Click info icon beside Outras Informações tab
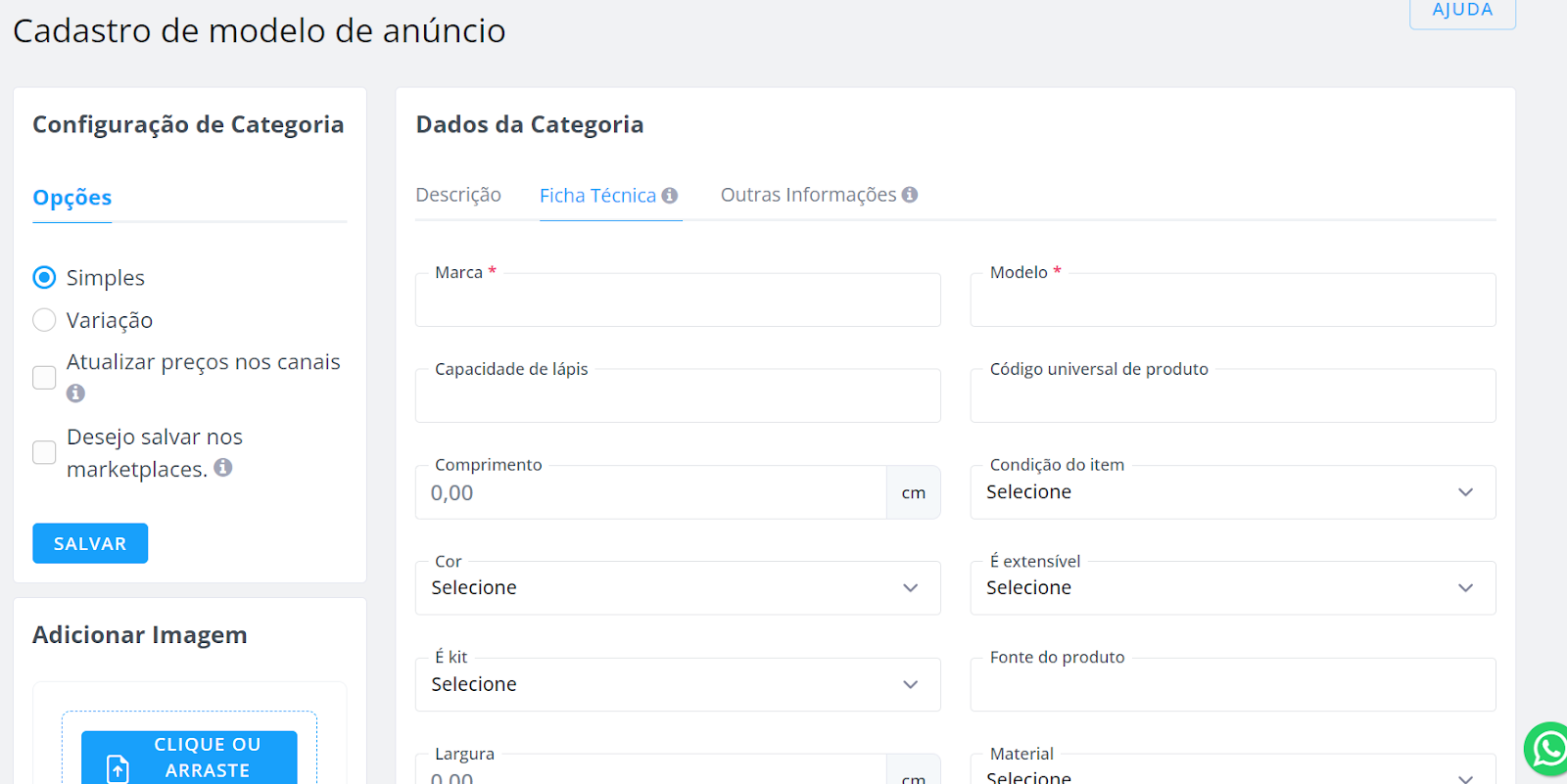 click(910, 195)
